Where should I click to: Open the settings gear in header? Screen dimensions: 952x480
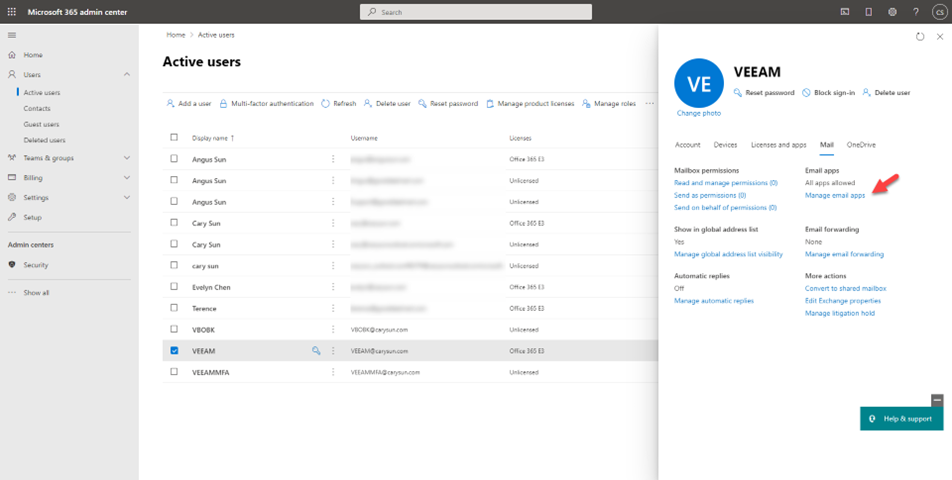(x=892, y=12)
